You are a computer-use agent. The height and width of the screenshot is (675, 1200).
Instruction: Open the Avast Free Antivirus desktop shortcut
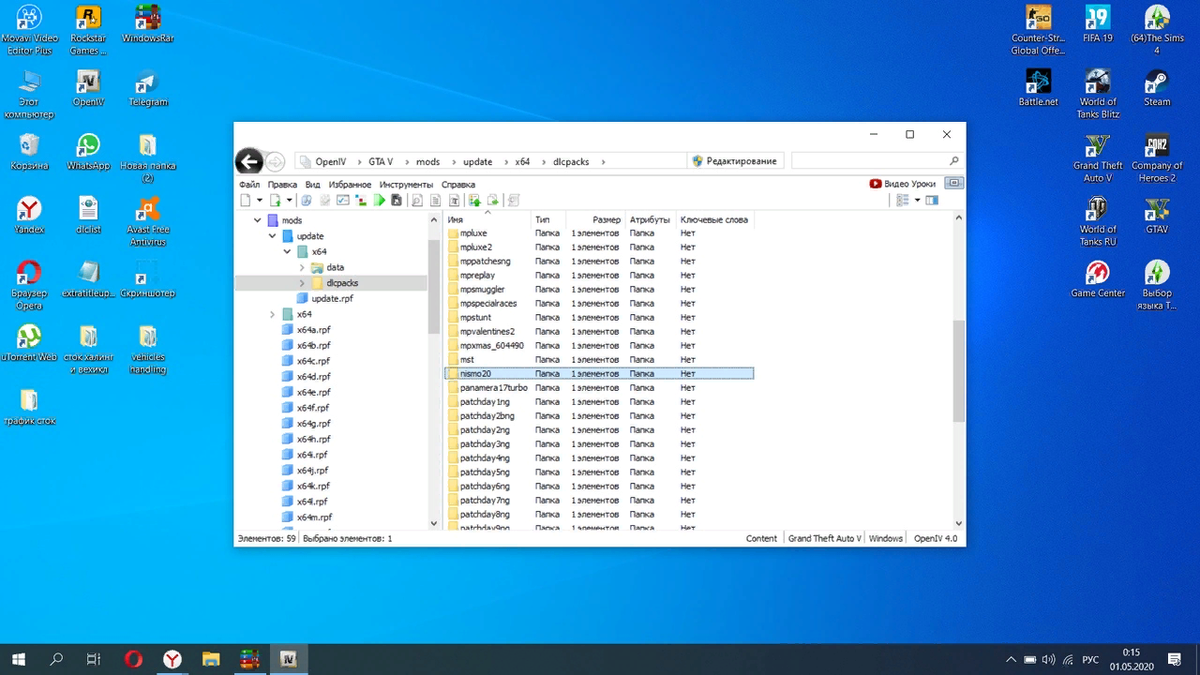[148, 221]
